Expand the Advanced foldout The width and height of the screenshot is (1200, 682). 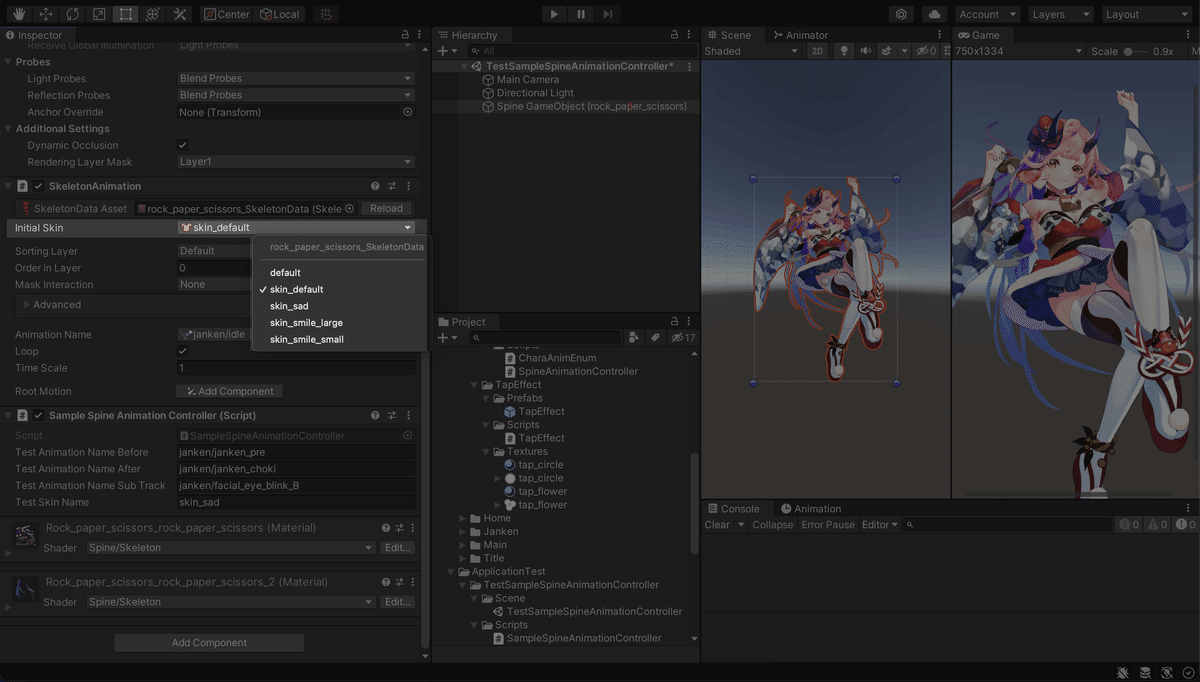click(x=57, y=304)
